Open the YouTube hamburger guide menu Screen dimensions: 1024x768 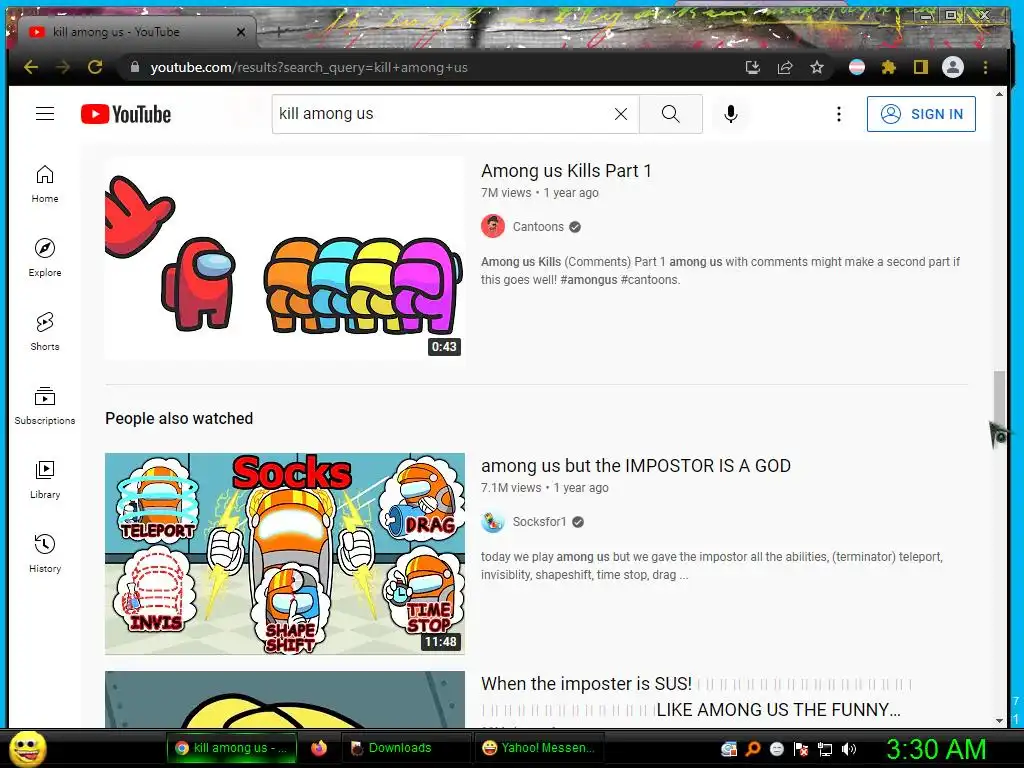(45, 114)
